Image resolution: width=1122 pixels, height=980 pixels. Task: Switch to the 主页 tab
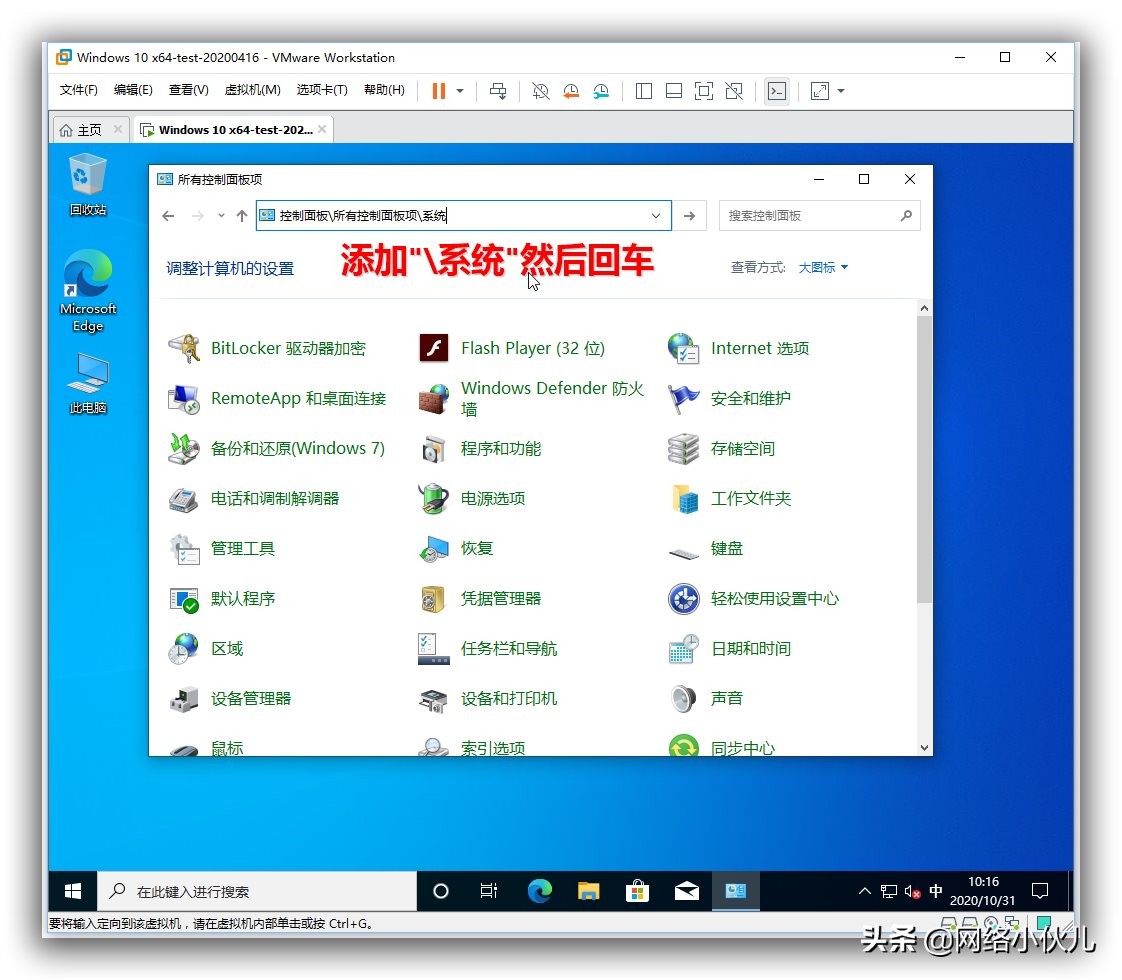point(85,129)
